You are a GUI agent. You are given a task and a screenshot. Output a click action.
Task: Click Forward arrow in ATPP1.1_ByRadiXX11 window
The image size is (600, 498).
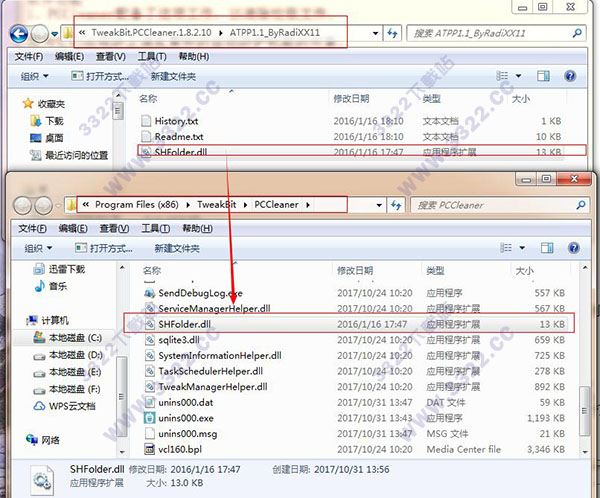coord(39,34)
